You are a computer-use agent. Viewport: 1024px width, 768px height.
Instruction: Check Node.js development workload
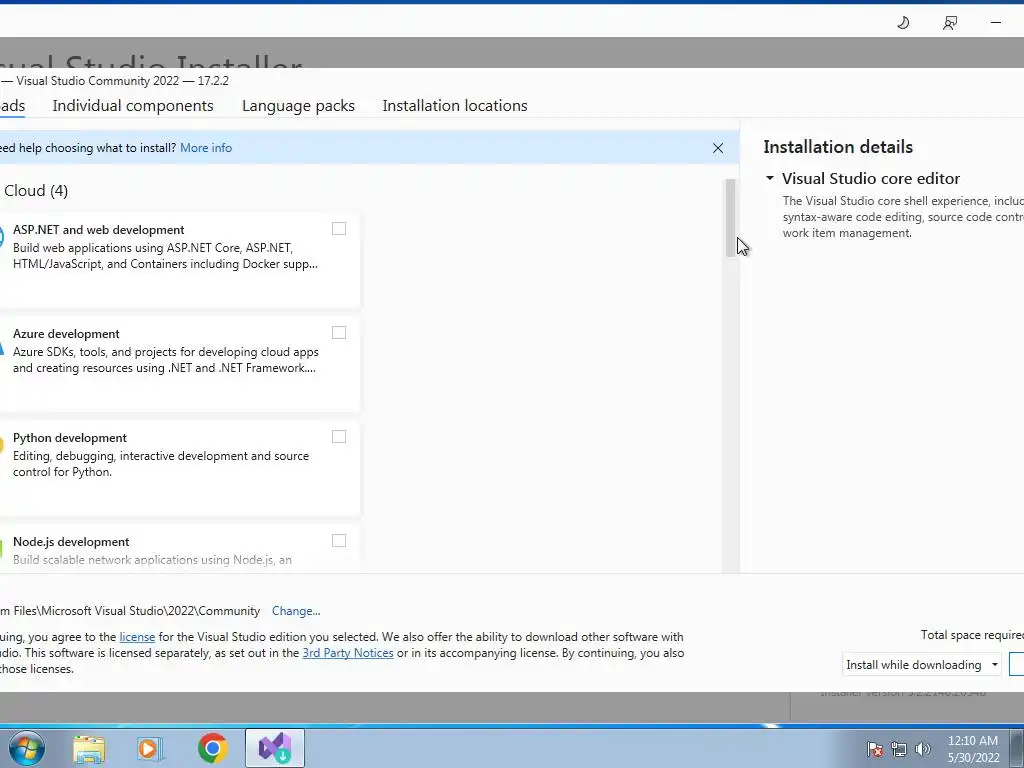tap(339, 540)
